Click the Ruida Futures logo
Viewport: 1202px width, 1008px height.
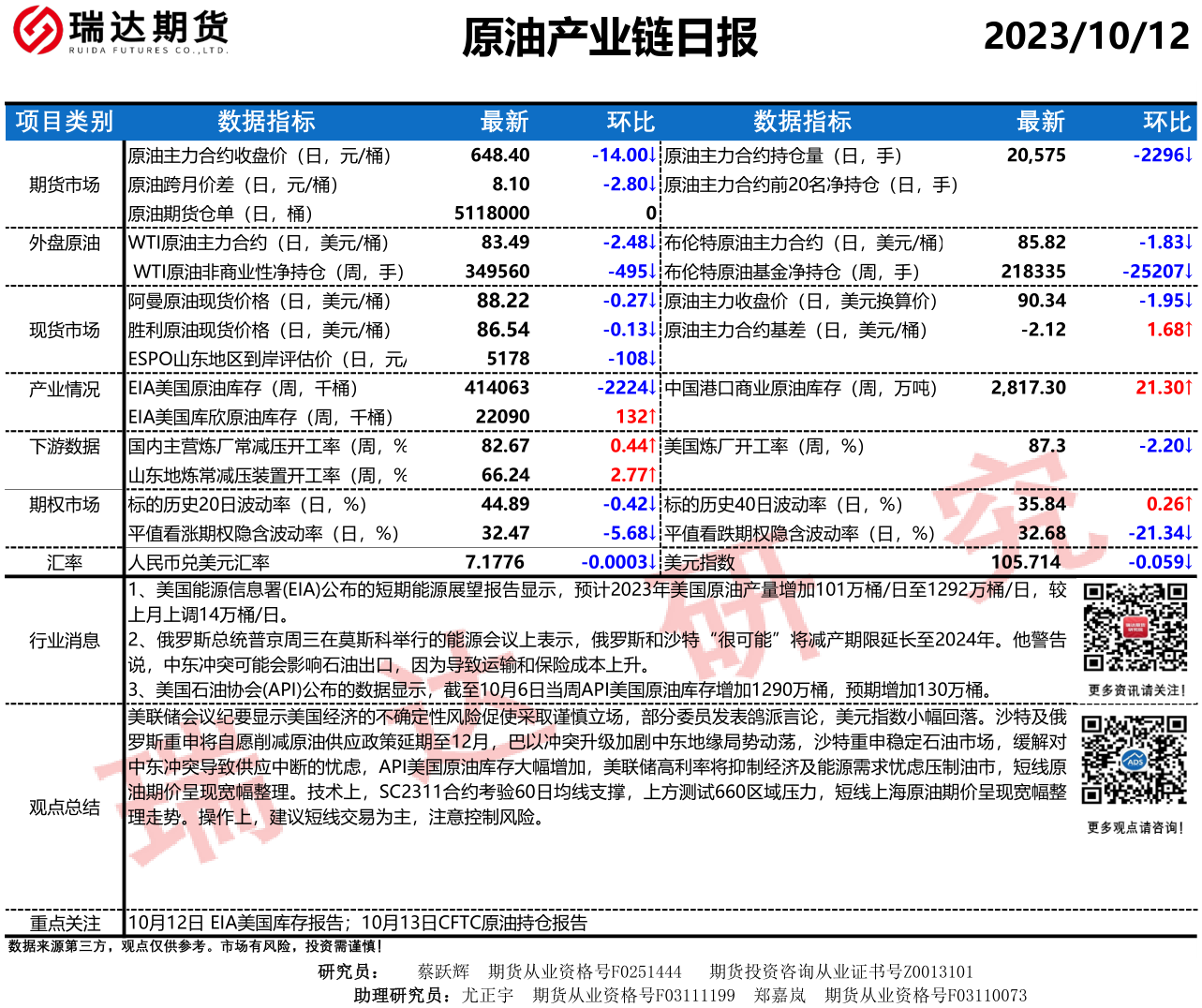coord(120,30)
